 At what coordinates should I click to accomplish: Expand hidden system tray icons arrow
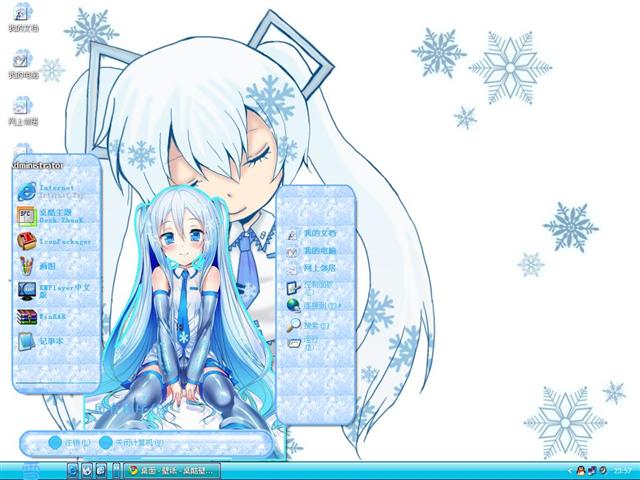pyautogui.click(x=570, y=471)
